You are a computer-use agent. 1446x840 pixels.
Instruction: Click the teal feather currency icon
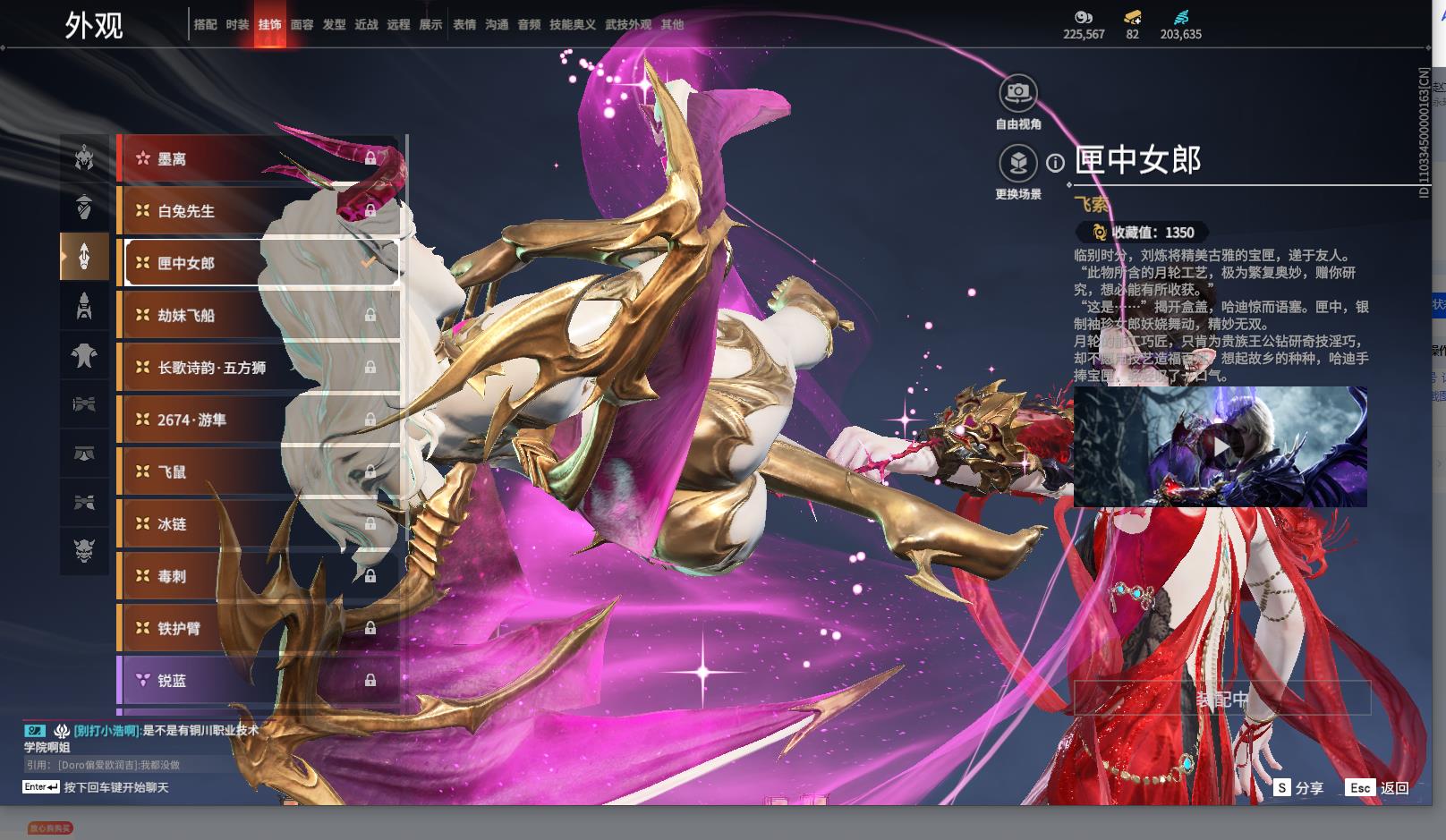[1181, 17]
